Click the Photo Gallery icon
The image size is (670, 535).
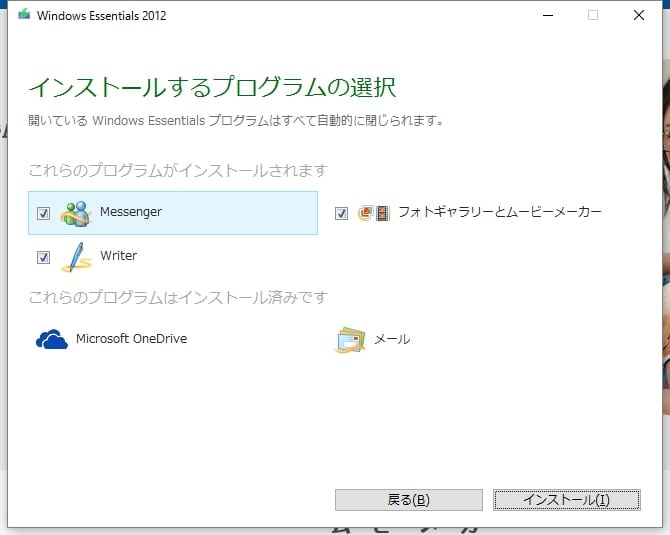pyautogui.click(x=365, y=213)
